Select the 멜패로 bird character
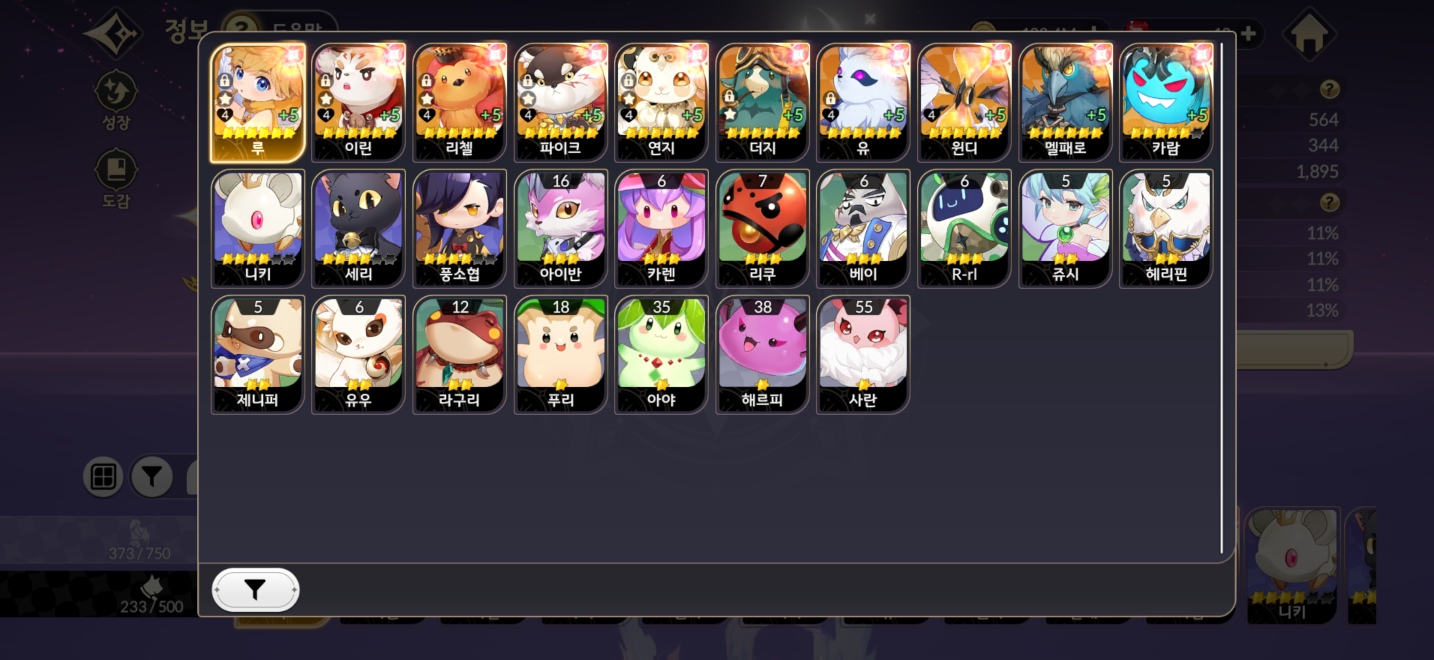Image resolution: width=1434 pixels, height=660 pixels. click(x=1065, y=103)
